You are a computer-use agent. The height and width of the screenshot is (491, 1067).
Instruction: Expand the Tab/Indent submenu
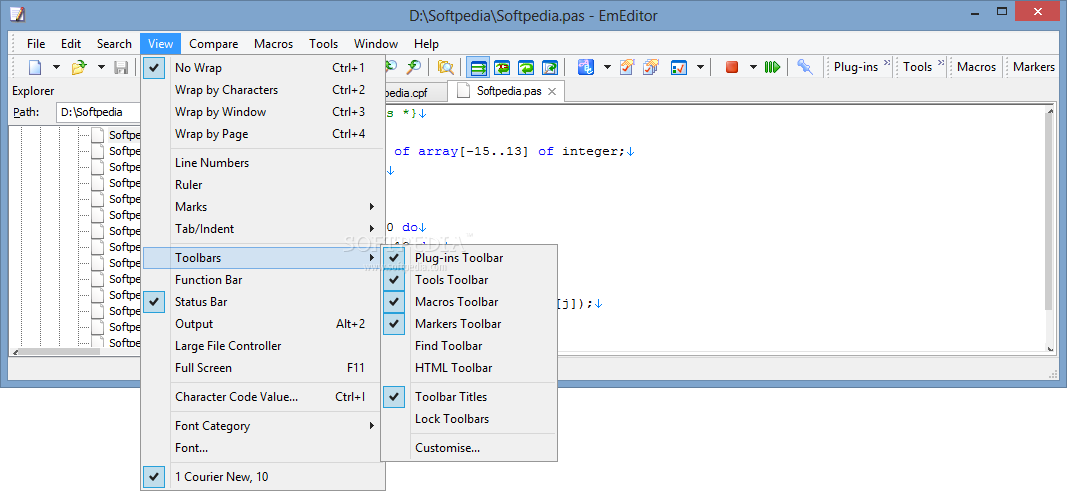click(x=263, y=228)
